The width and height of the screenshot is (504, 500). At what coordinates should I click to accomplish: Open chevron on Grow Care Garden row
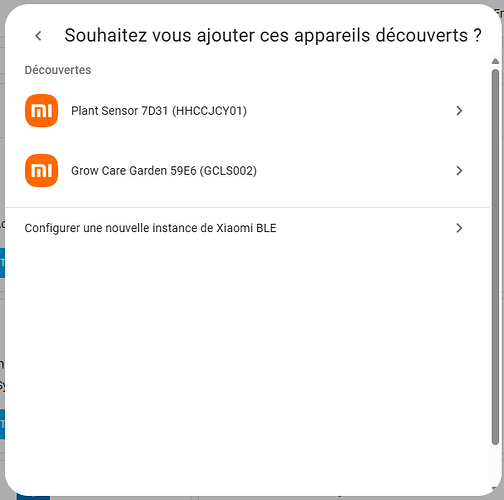point(459,171)
